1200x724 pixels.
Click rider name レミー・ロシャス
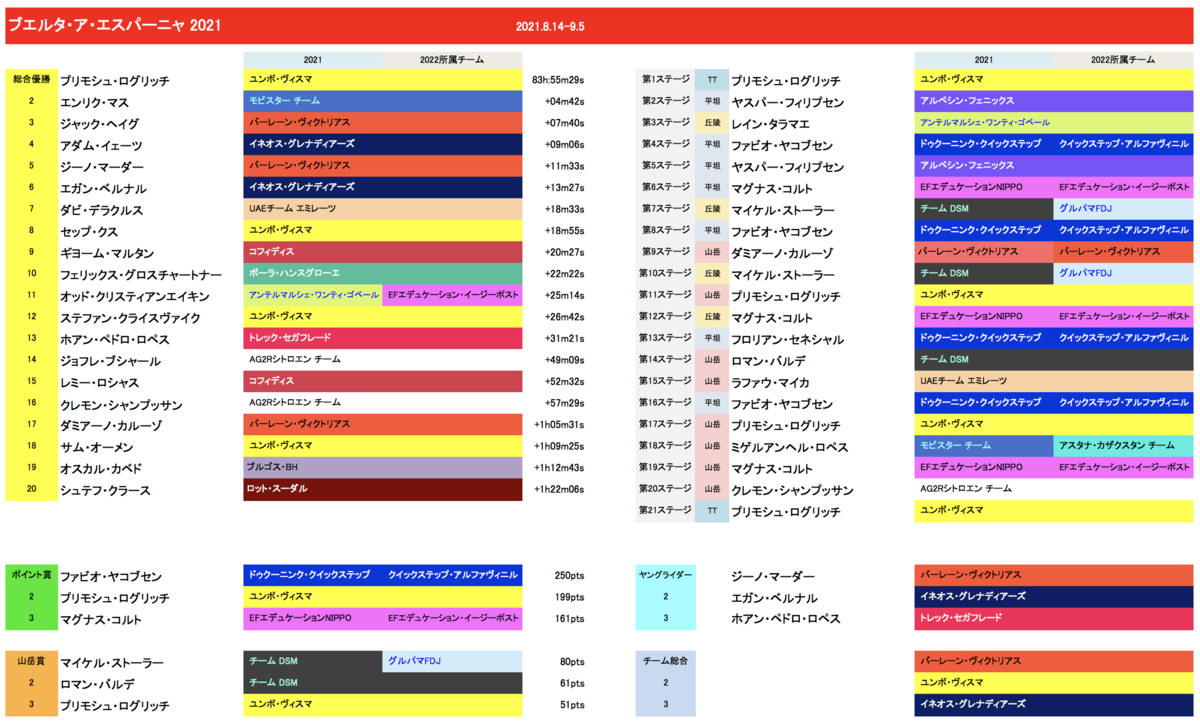tap(101, 384)
